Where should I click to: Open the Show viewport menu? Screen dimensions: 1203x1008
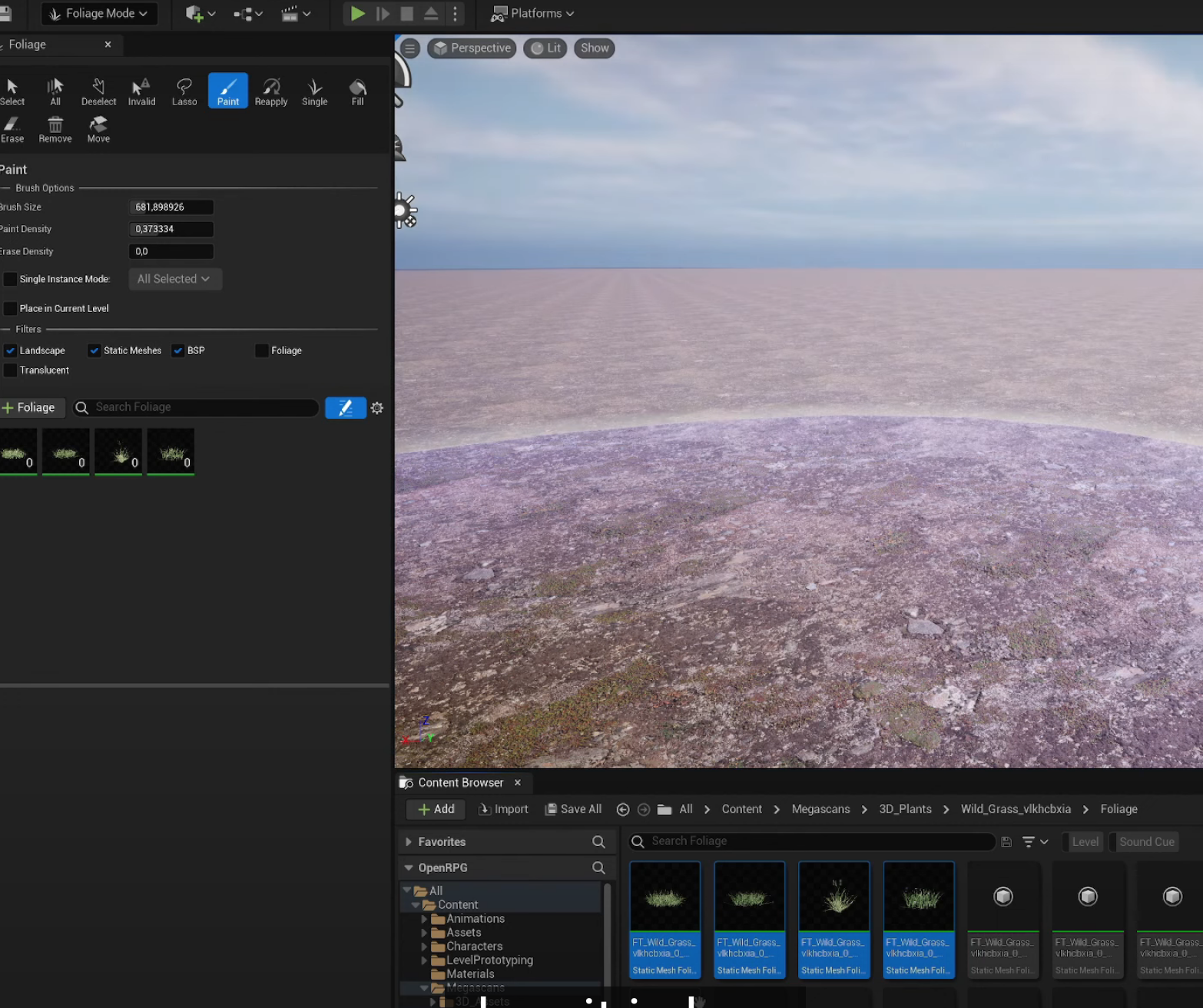(593, 48)
